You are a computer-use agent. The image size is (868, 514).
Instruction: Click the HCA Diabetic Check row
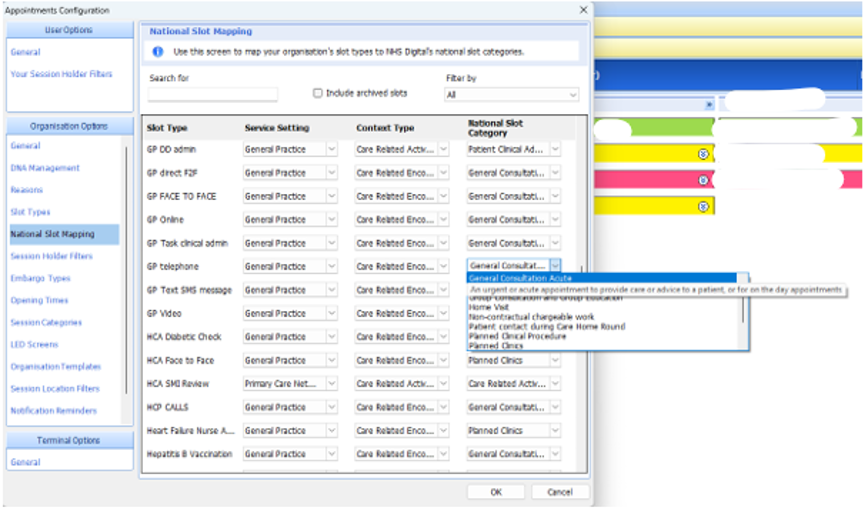coord(184,336)
